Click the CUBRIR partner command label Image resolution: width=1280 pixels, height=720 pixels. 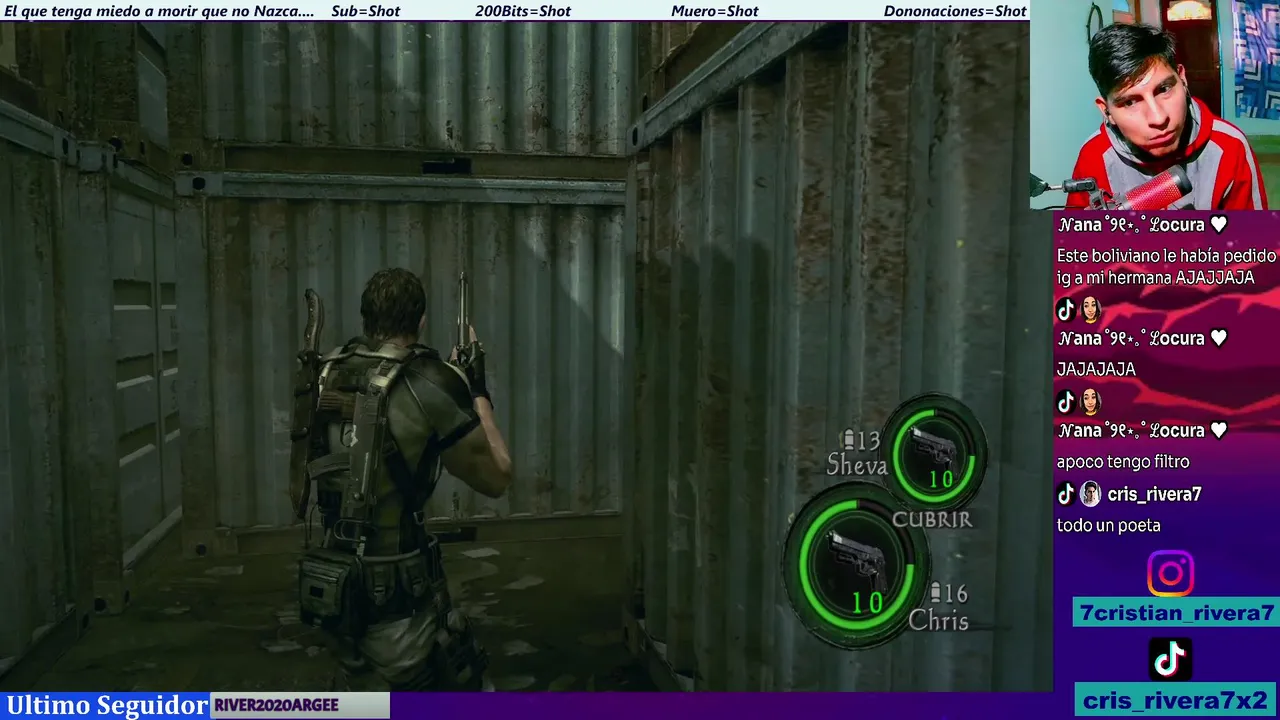pos(931,519)
